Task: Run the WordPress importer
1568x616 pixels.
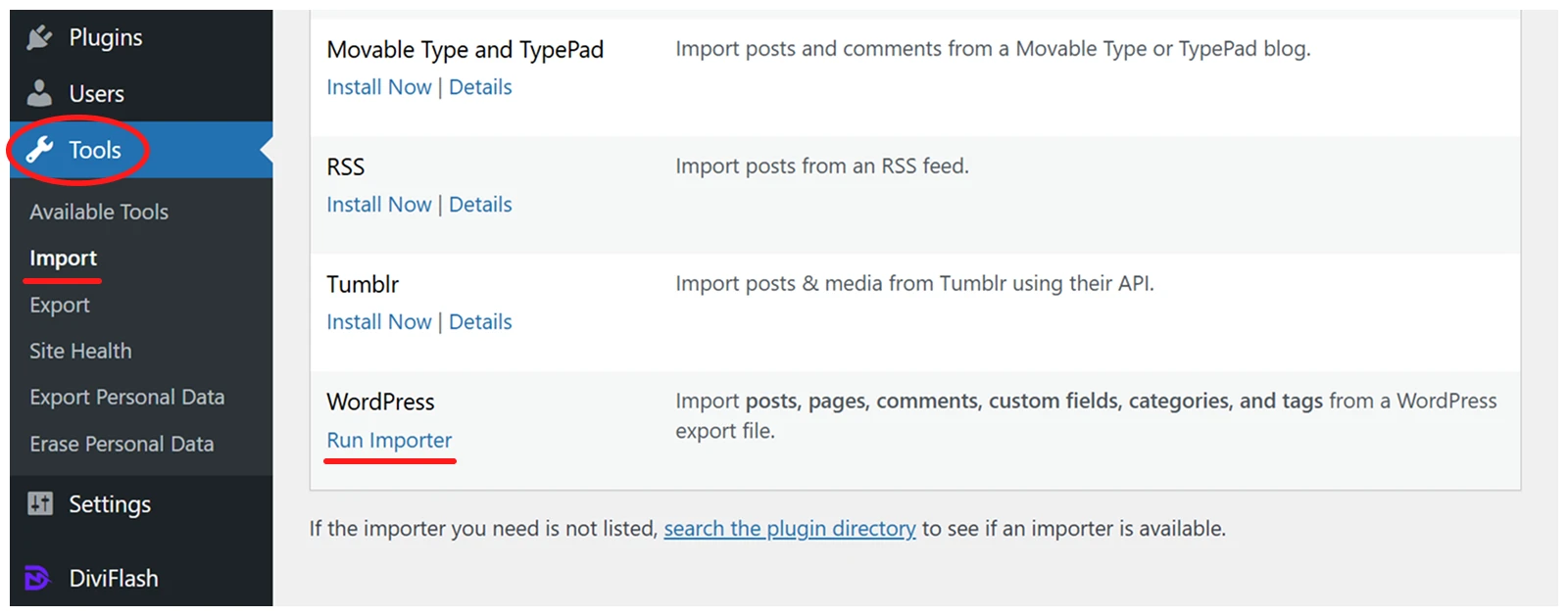Action: [389, 441]
